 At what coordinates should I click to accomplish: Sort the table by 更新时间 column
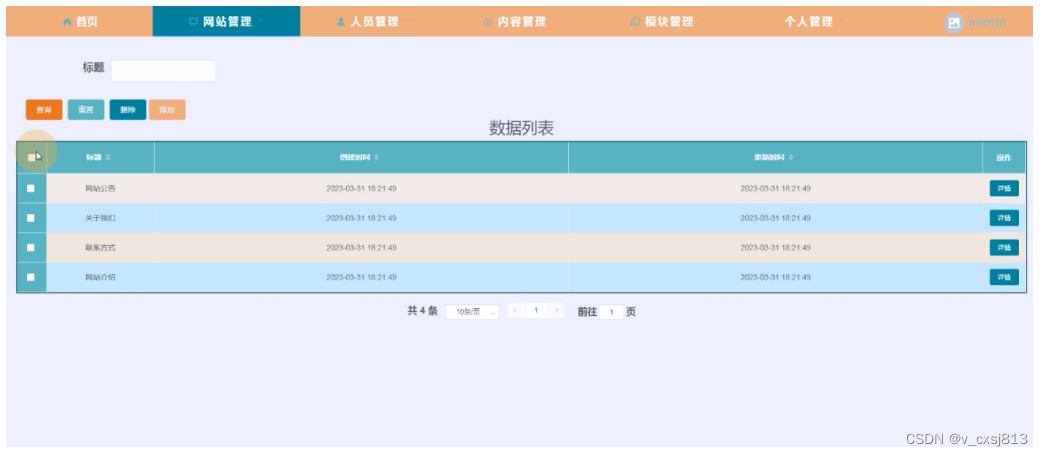[x=775, y=158]
